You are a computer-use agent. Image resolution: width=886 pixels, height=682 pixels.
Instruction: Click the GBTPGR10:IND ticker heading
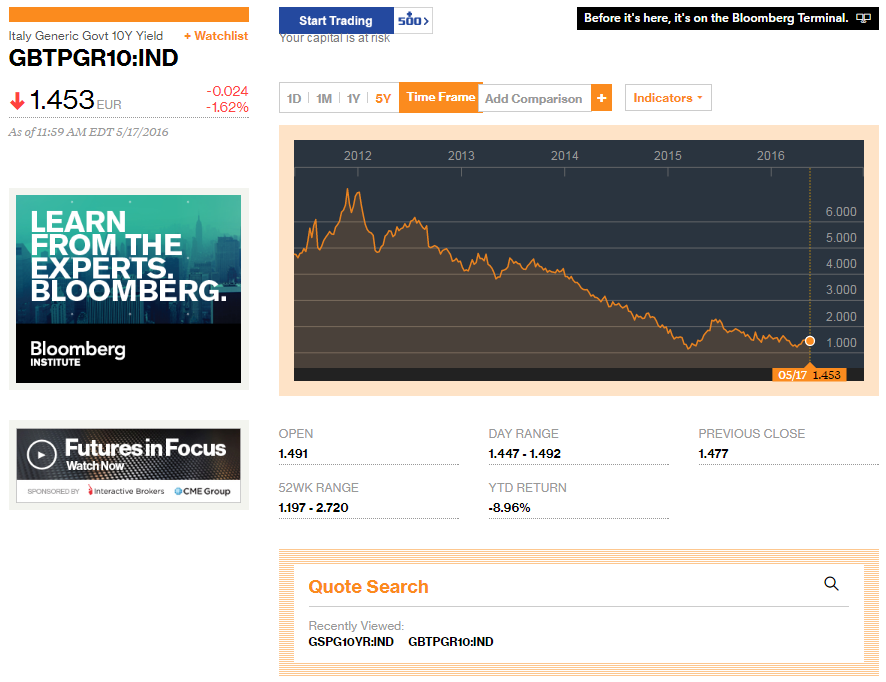(93, 58)
